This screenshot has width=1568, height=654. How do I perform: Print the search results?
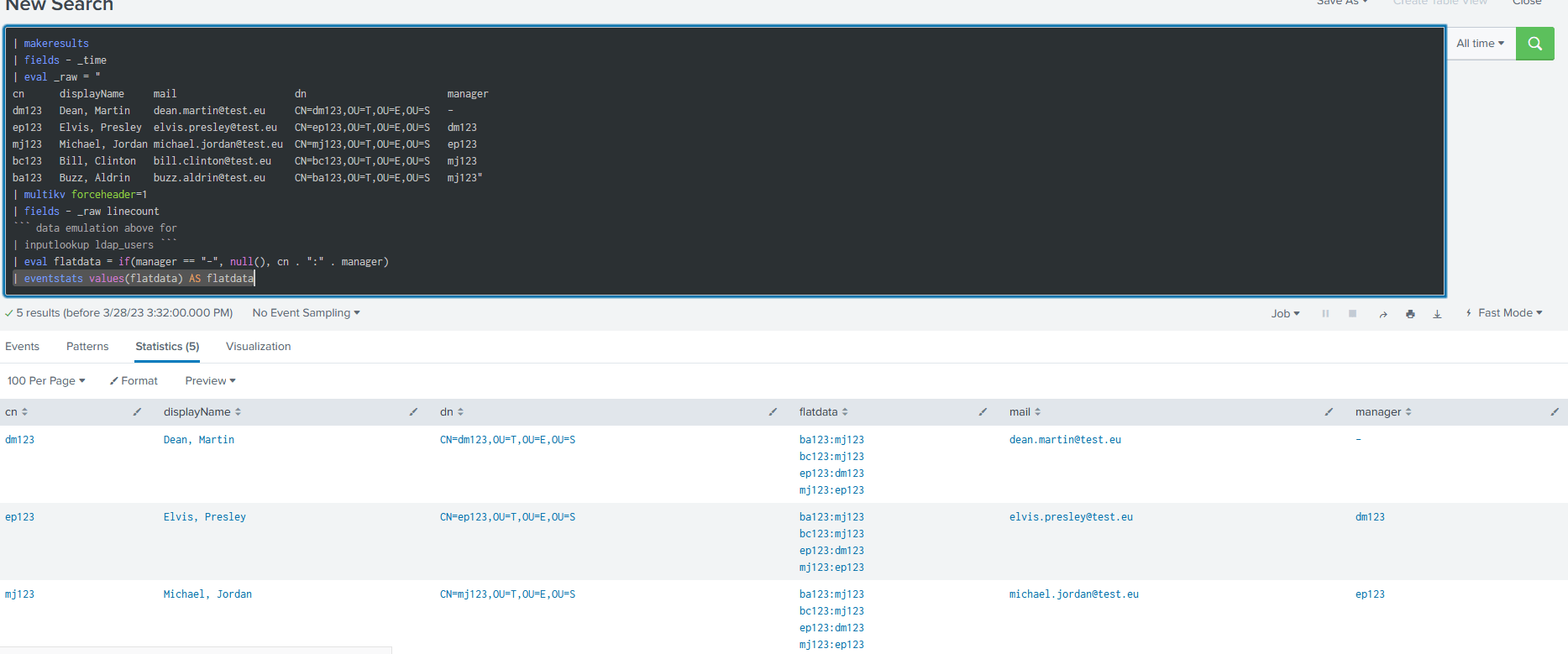click(1410, 314)
